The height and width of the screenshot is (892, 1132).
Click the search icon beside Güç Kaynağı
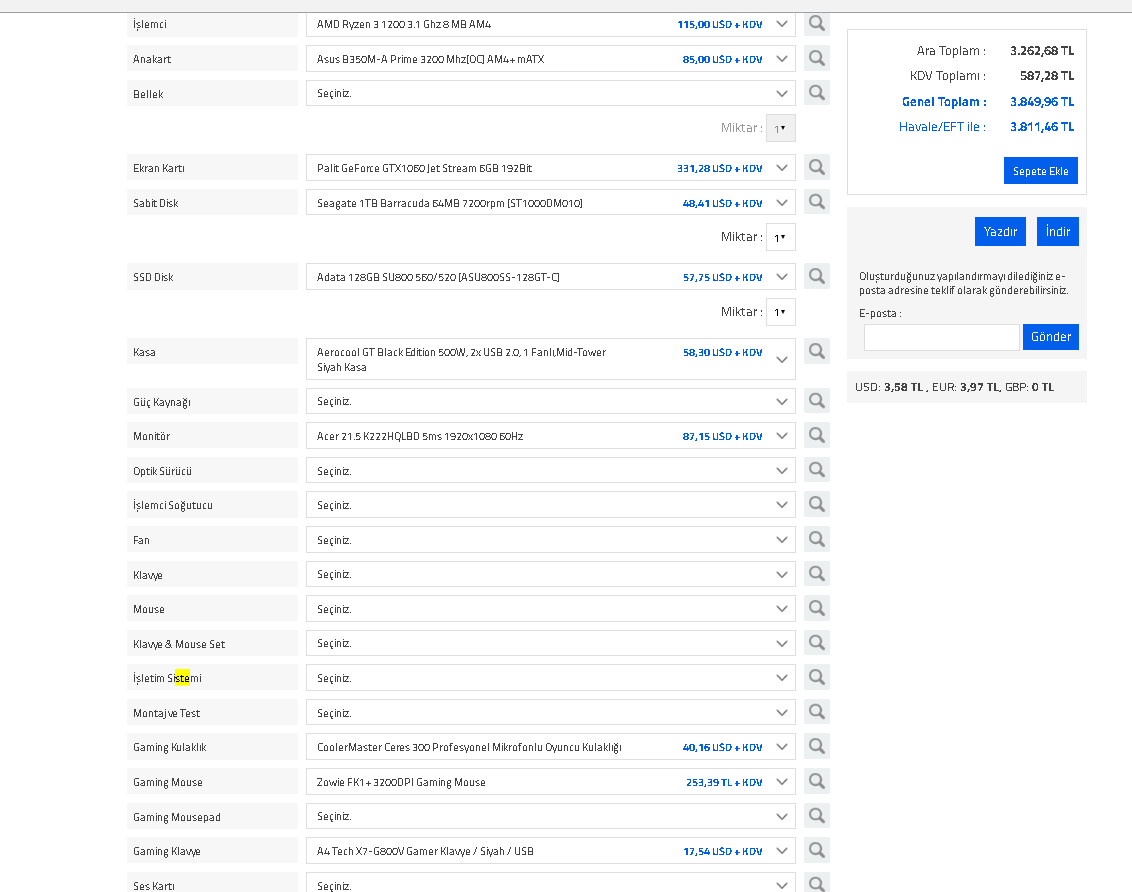[x=817, y=401]
